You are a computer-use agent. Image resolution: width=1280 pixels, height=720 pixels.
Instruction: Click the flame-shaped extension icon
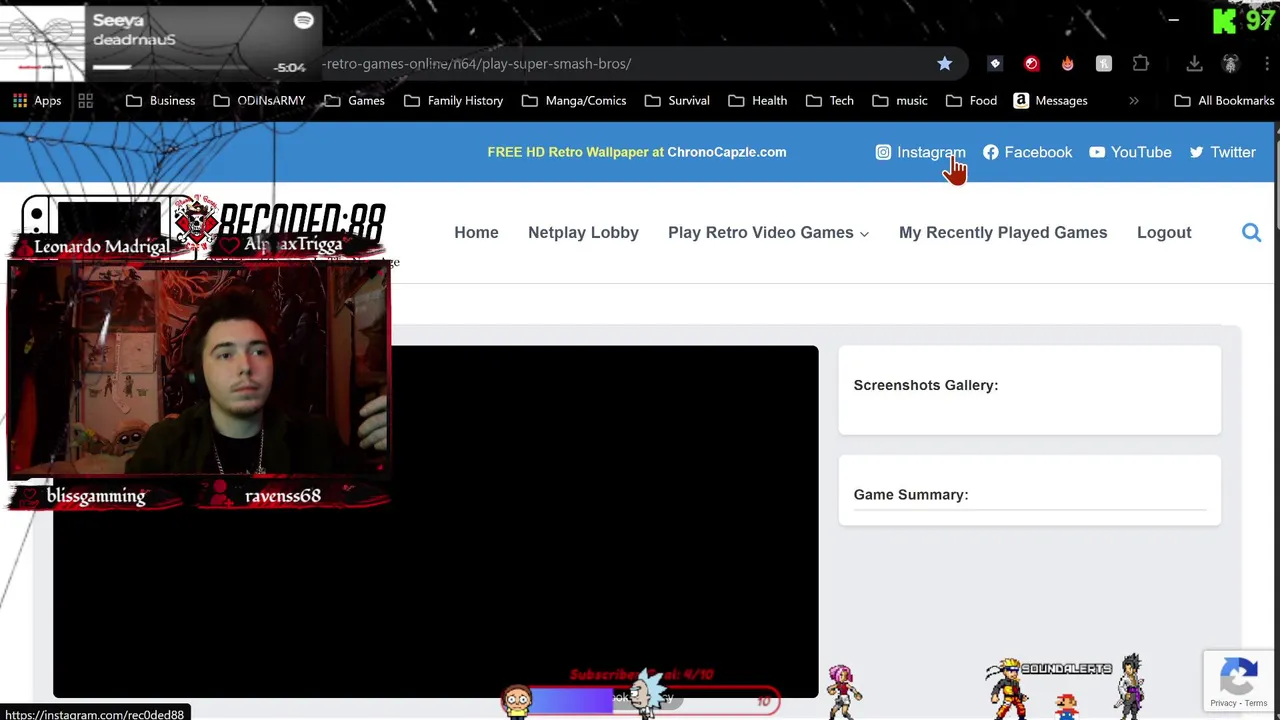click(x=1068, y=63)
